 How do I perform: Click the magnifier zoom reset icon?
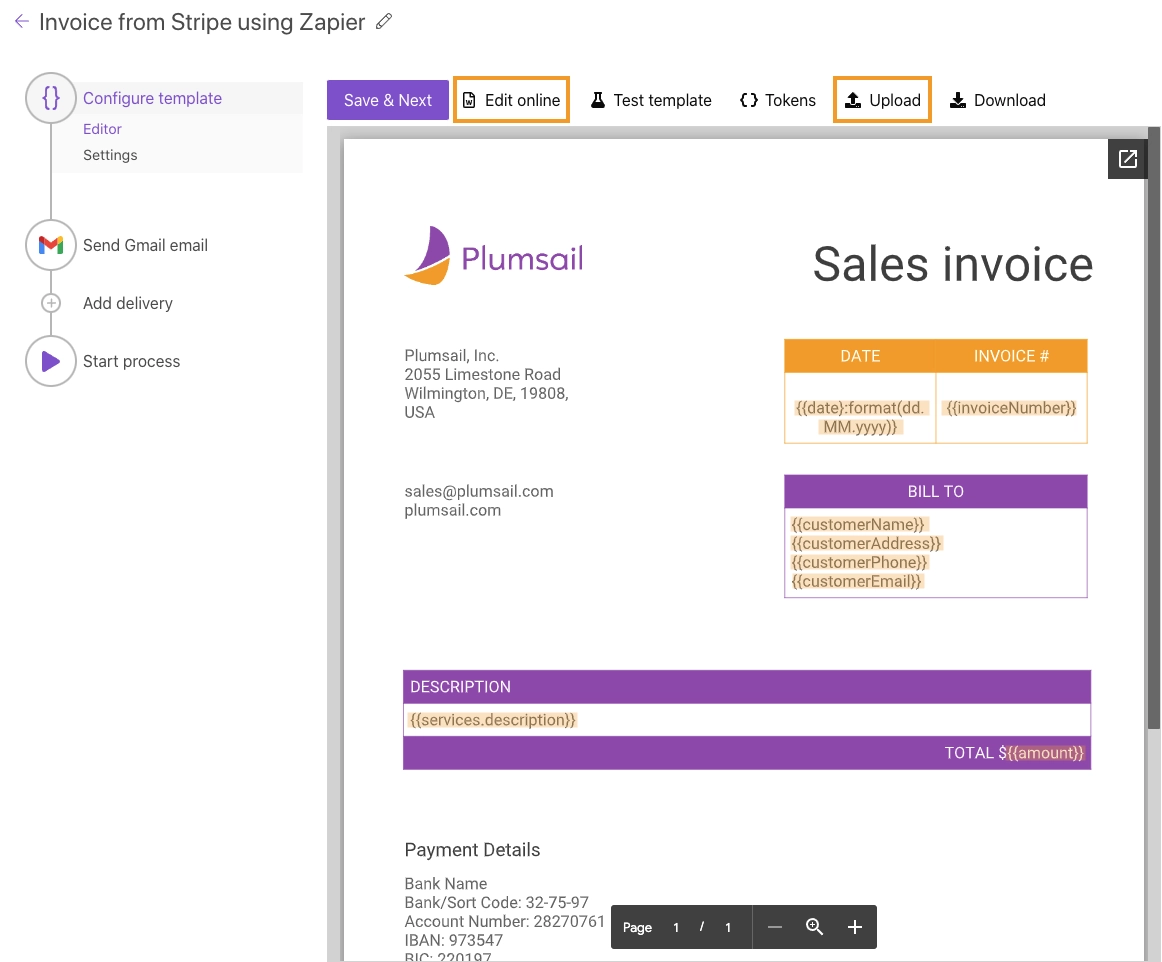(x=814, y=927)
